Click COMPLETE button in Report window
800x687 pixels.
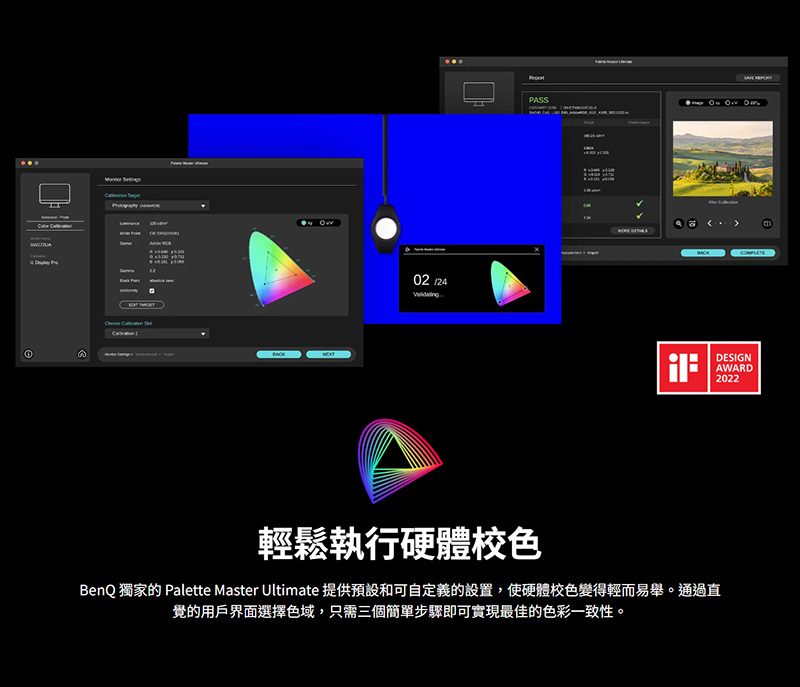pyautogui.click(x=753, y=252)
